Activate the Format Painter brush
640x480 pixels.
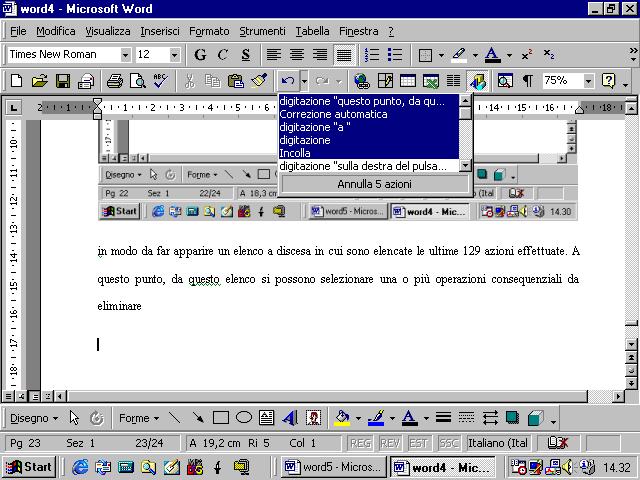pyautogui.click(x=259, y=81)
